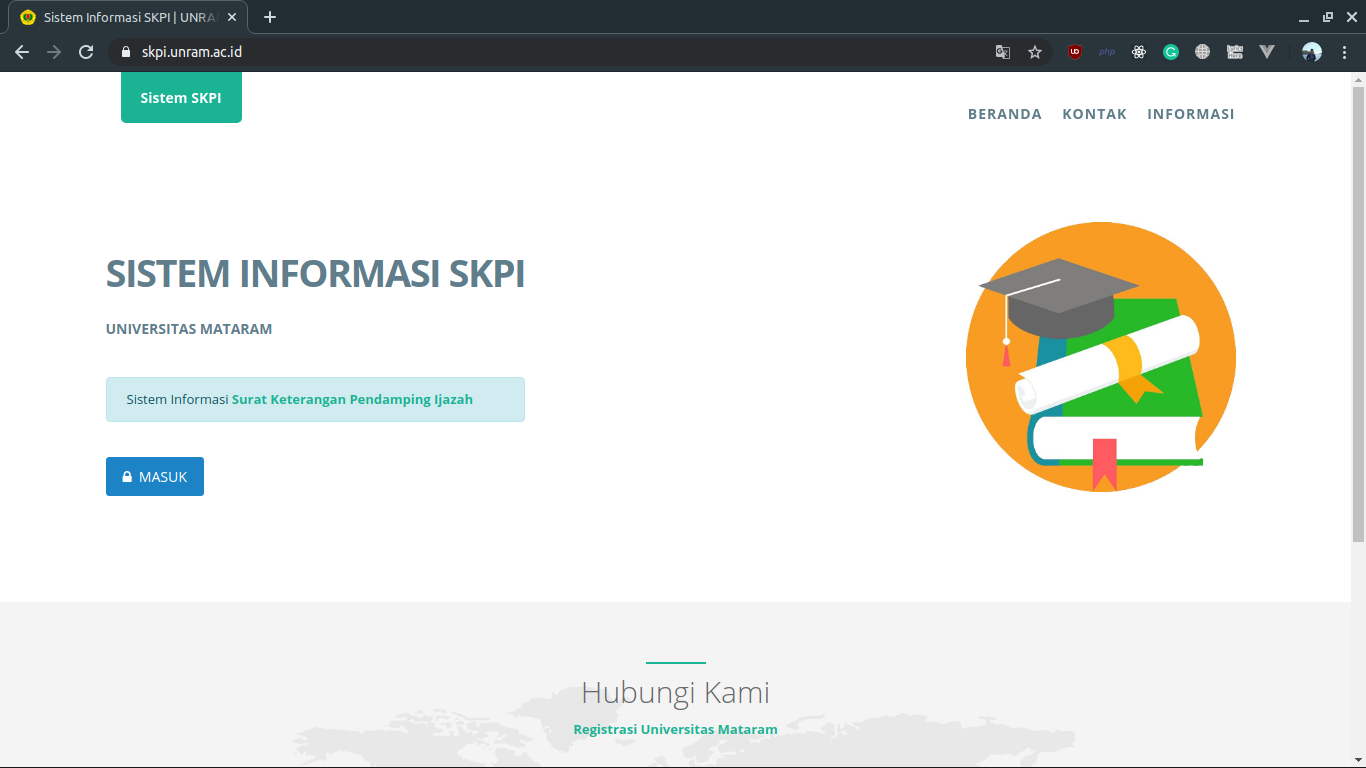Open the uBlock Origin extension
The width and height of the screenshot is (1366, 768).
coord(1075,52)
